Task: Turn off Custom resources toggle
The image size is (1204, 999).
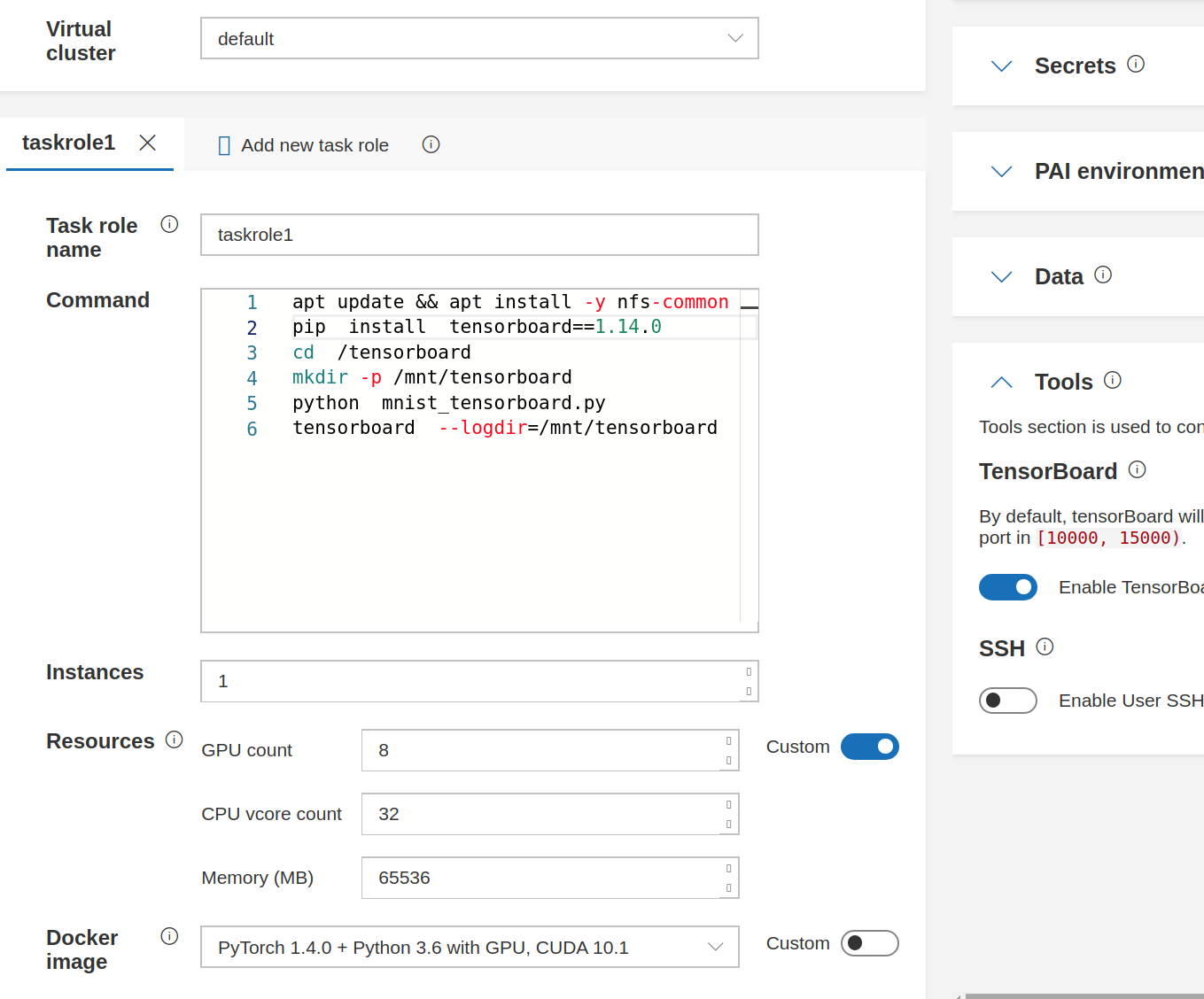Action: (x=869, y=747)
